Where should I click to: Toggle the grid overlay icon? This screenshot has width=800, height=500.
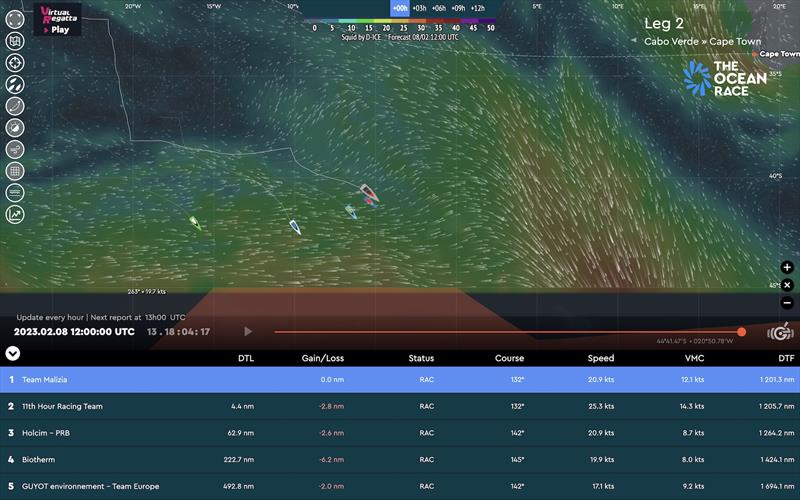15,171
